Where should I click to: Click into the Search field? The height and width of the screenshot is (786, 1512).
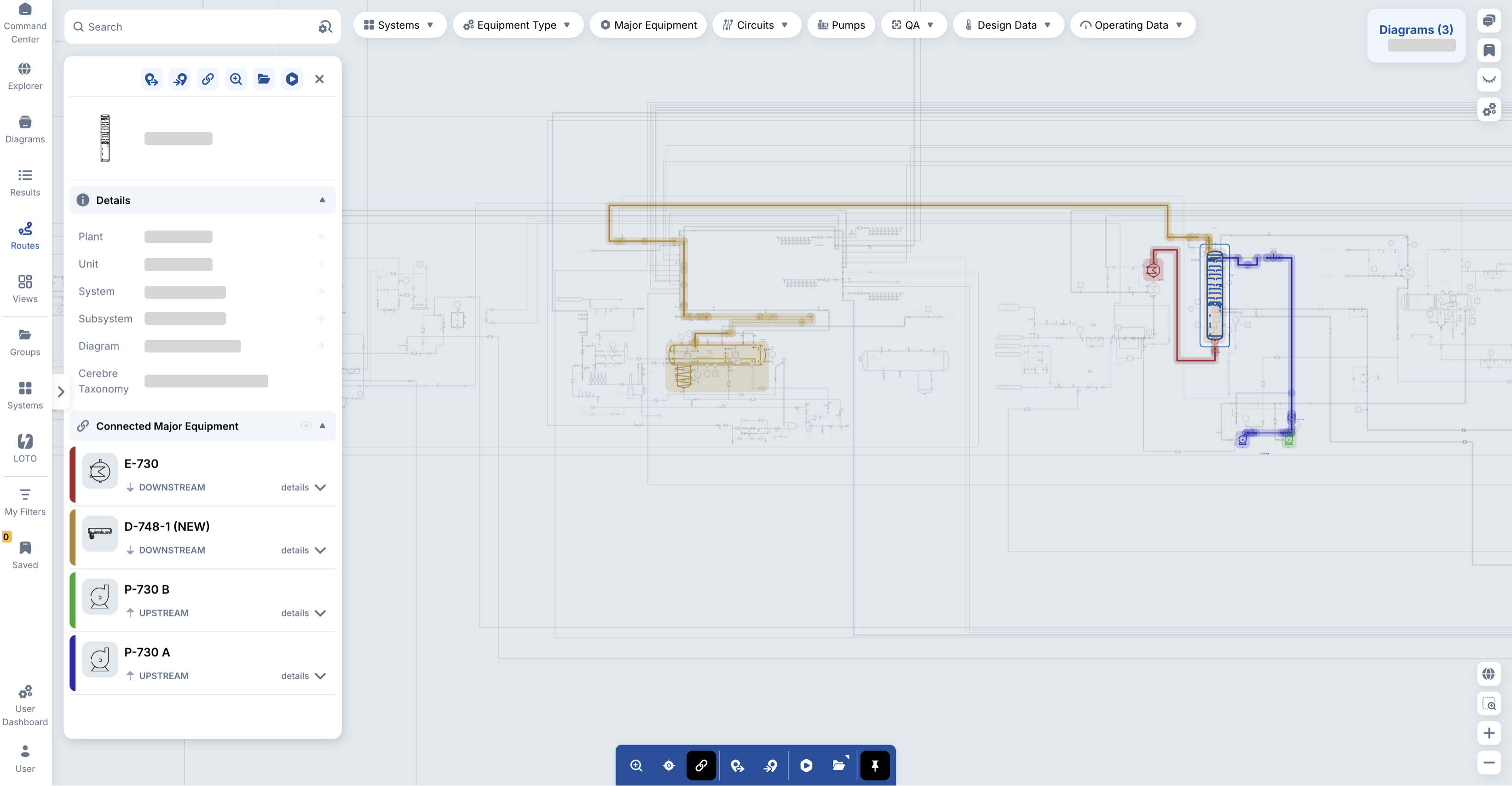point(194,27)
